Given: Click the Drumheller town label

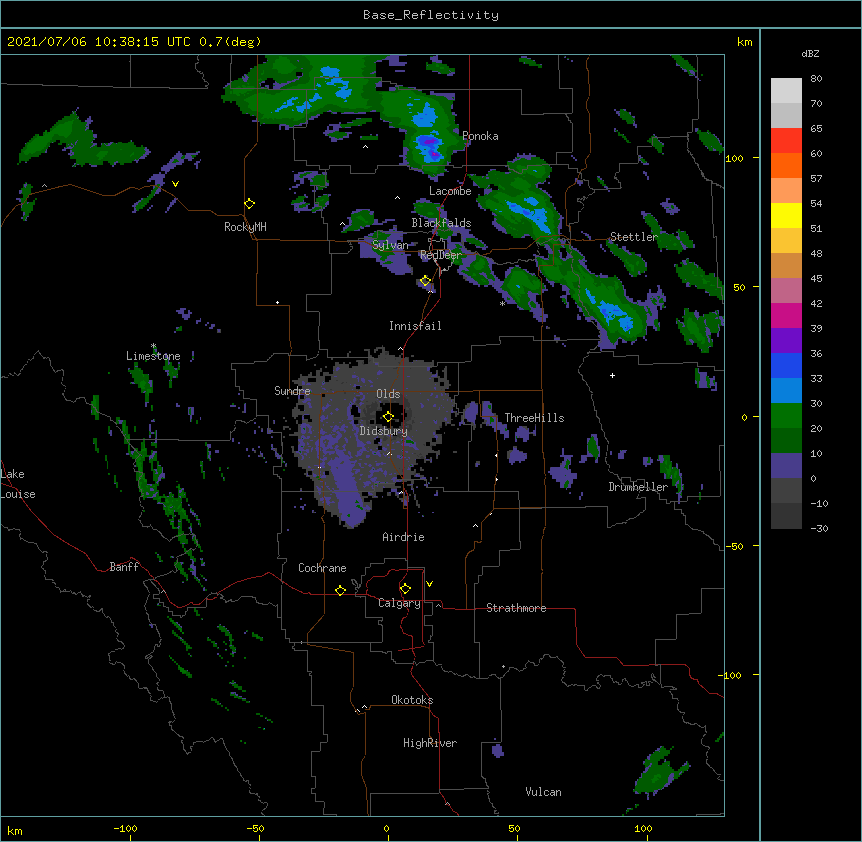Looking at the screenshot, I should tap(638, 487).
